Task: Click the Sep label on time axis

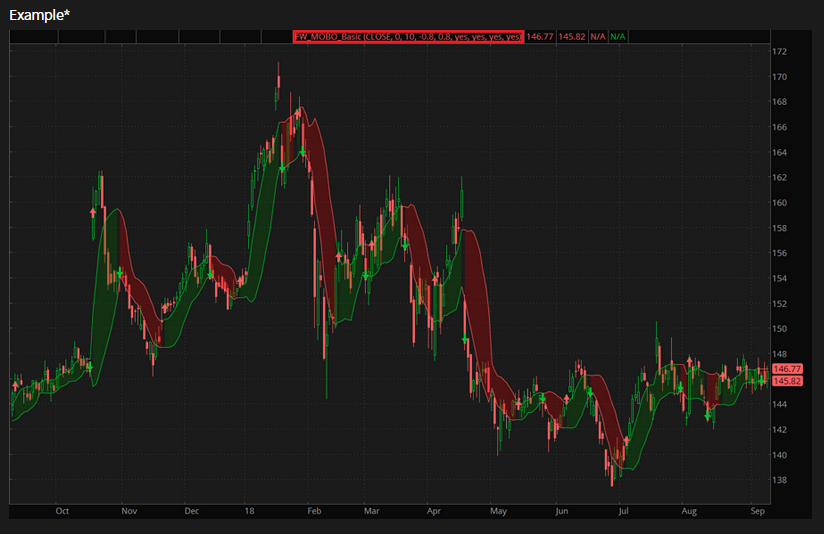Action: [757, 511]
